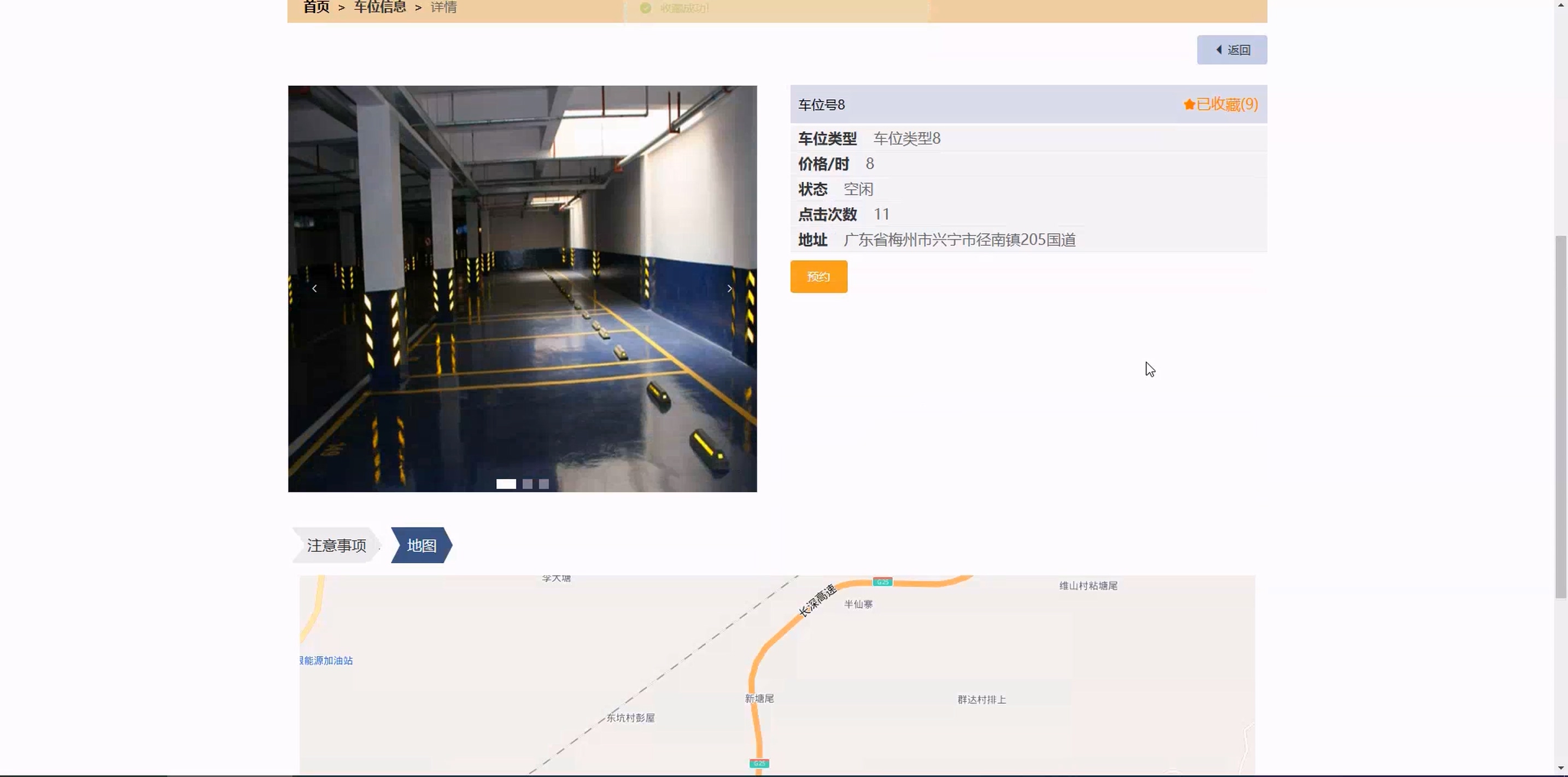Click the 新塘尾 label on the map
The width and height of the screenshot is (1568, 777).
[759, 698]
